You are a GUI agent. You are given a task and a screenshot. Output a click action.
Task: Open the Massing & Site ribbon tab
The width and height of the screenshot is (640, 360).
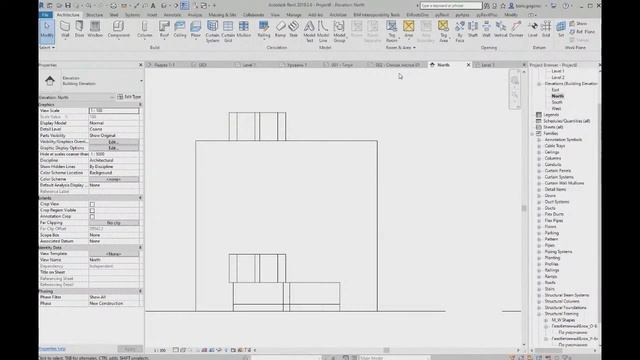tap(222, 15)
